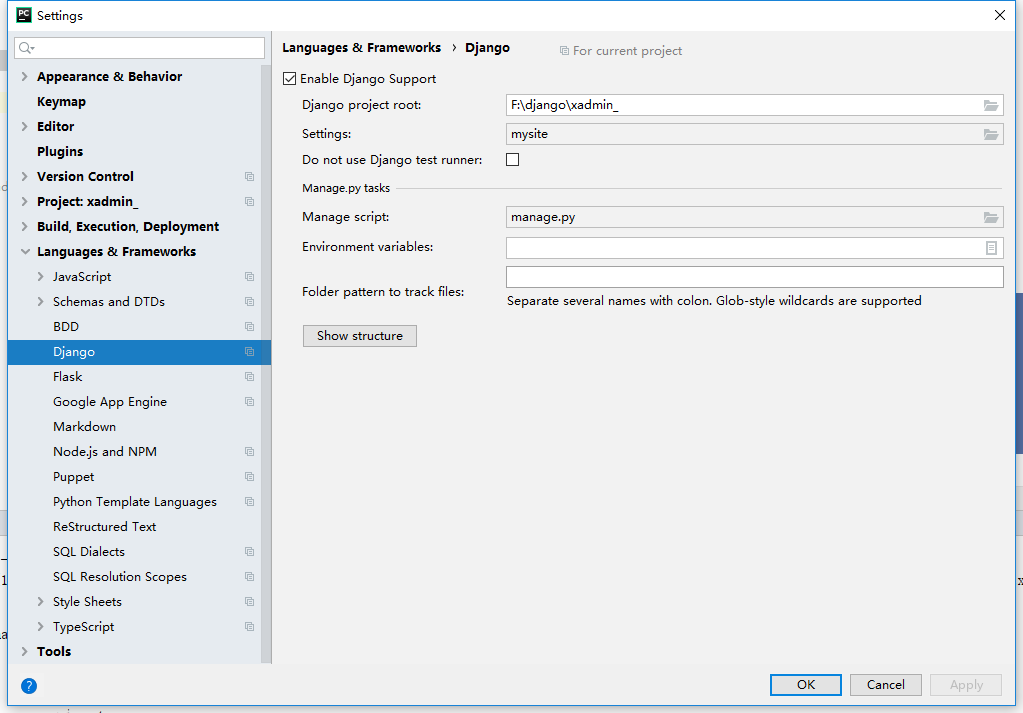Open Plugins settings page
1023x713 pixels.
(x=60, y=151)
